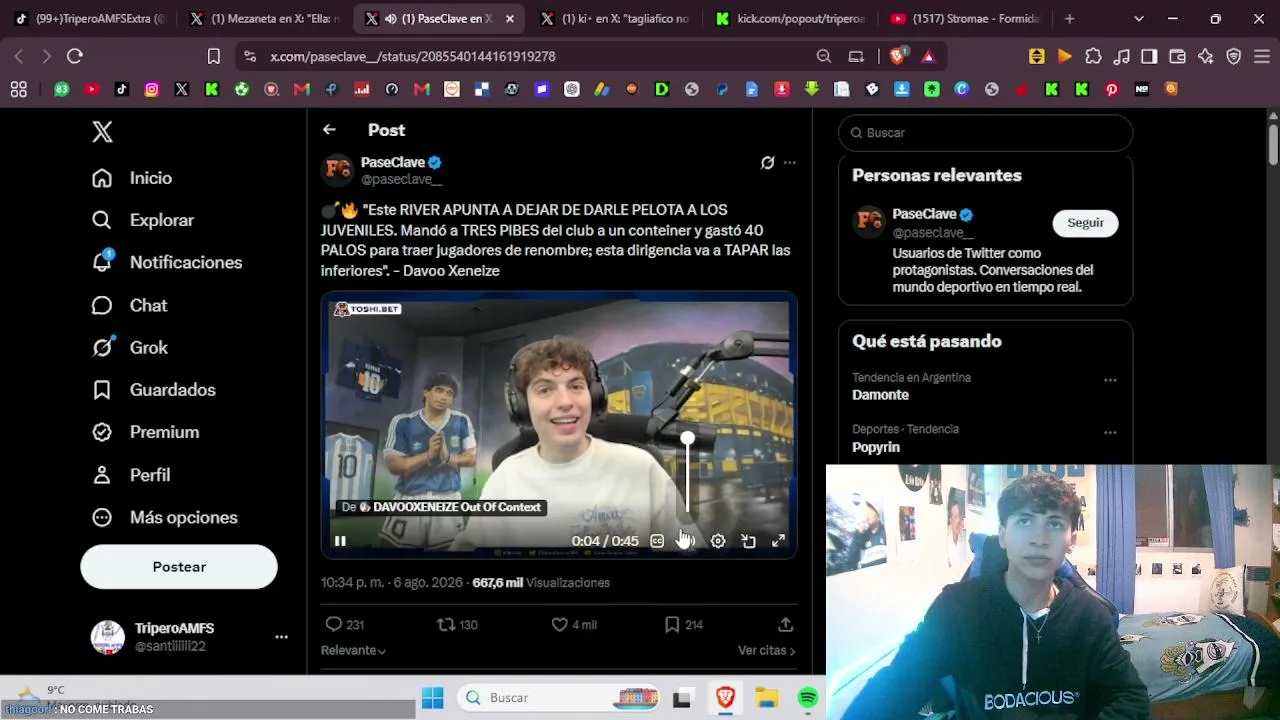Screen dimensions: 1280x720
Task: Open Brave Wallet icon
Action: click(x=1177, y=57)
